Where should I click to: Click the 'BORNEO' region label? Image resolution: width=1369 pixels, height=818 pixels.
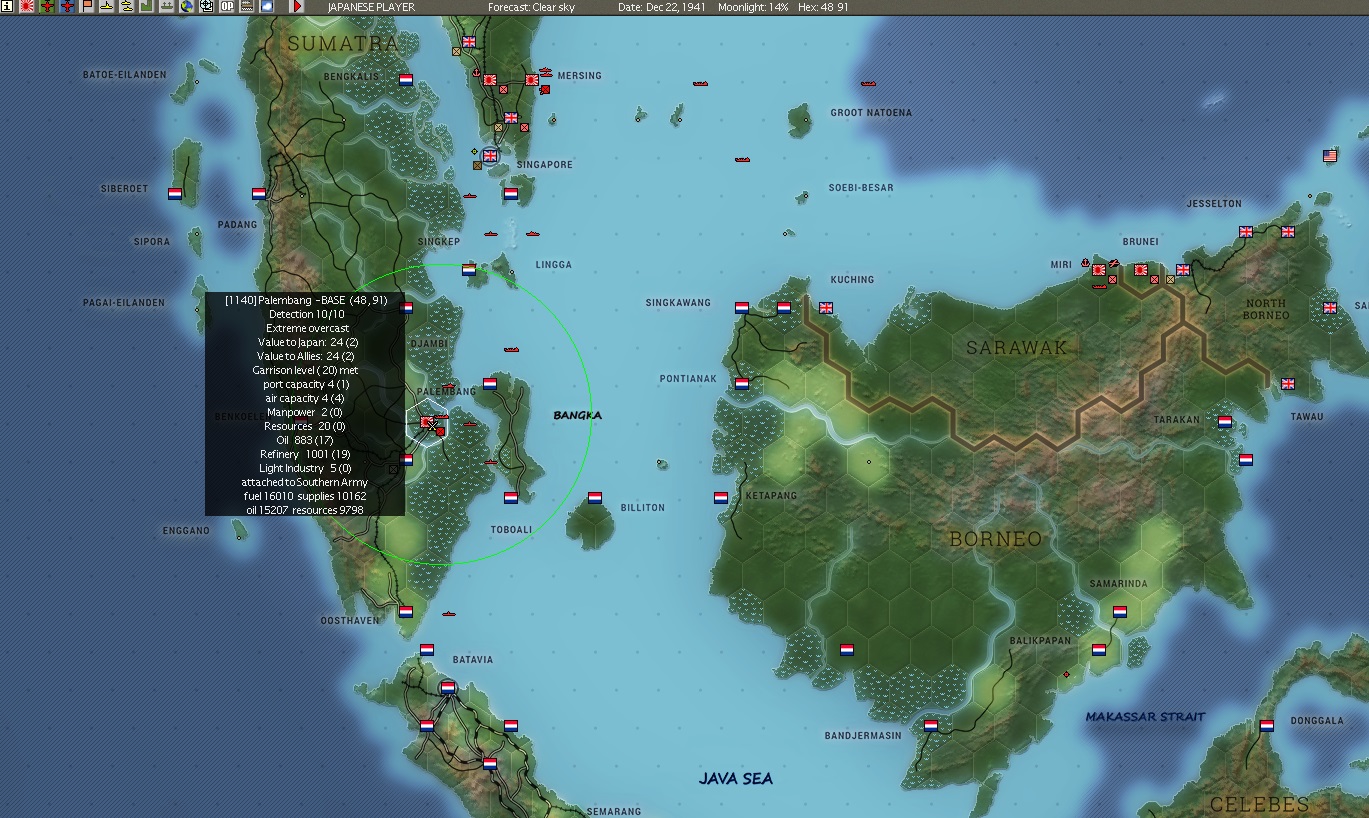click(x=995, y=539)
